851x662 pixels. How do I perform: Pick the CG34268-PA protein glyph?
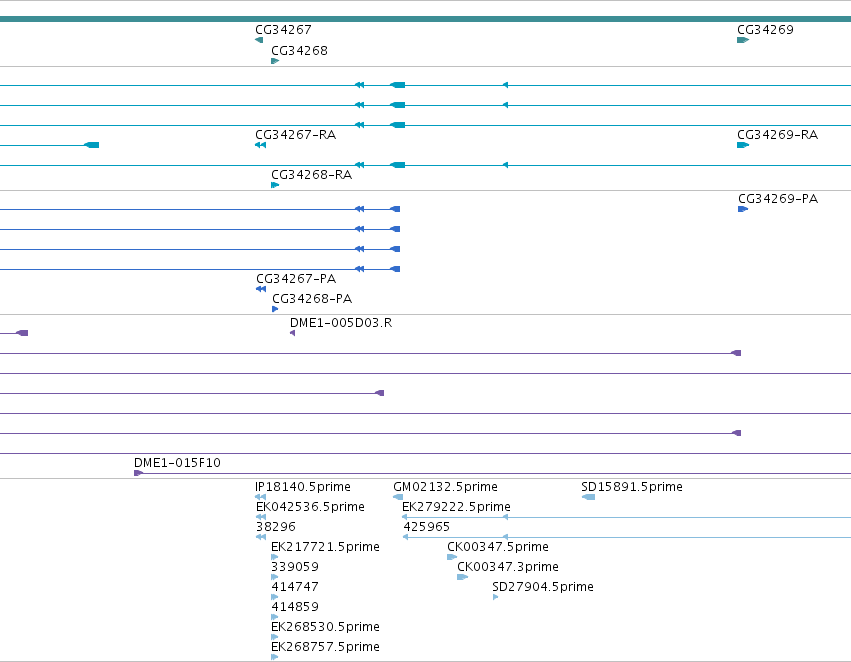(275, 309)
